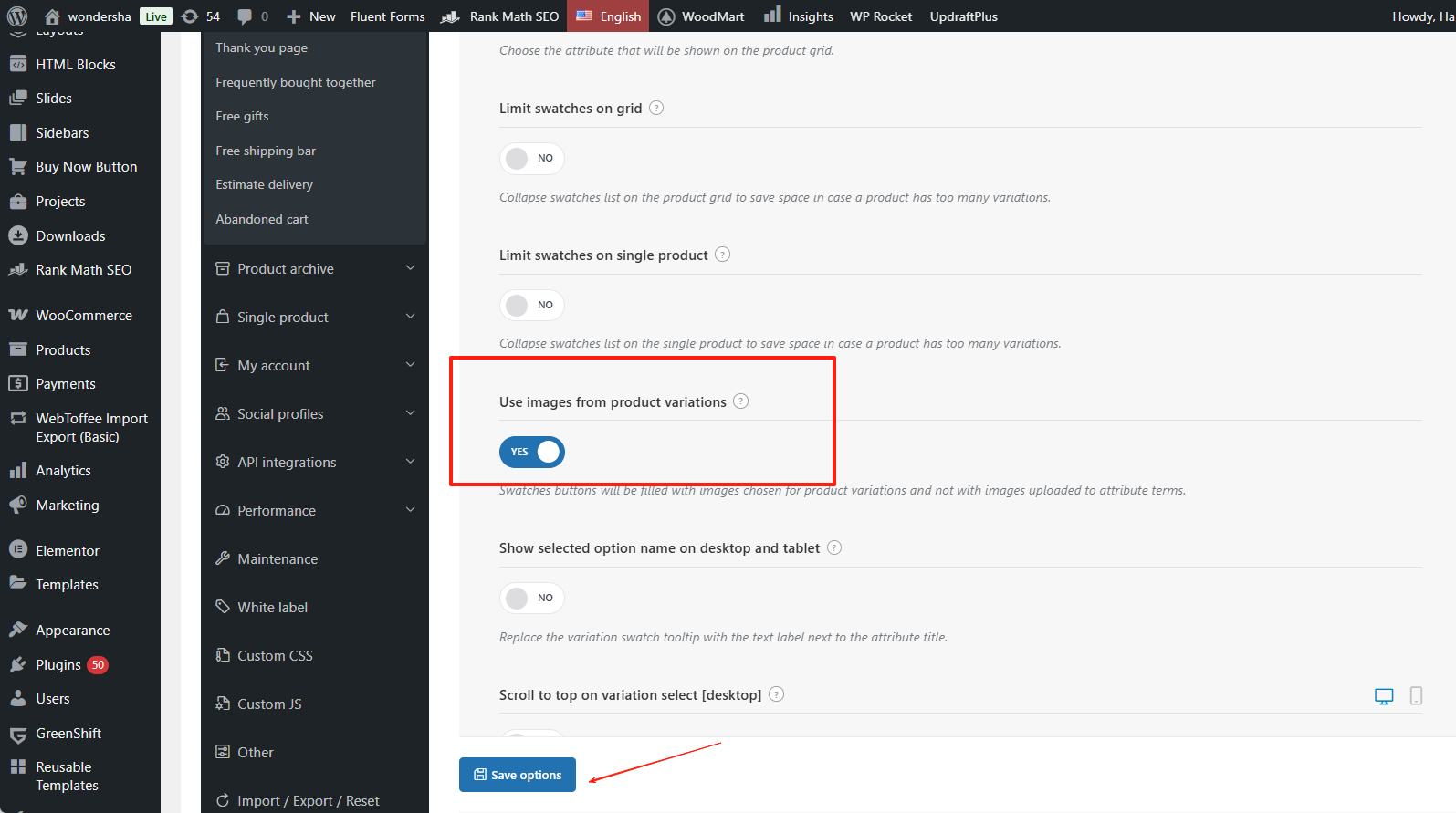Open the comments bubble icon in admin bar
This screenshot has width=1456, height=813.
click(x=252, y=16)
